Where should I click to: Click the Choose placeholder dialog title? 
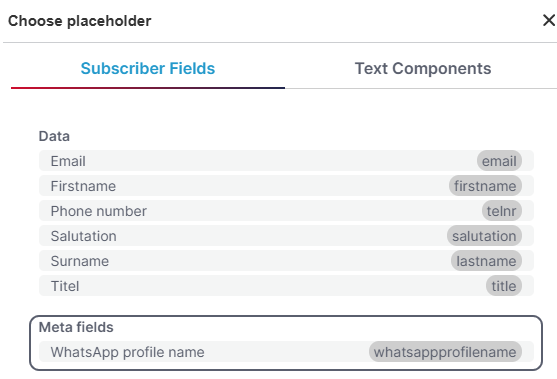[x=80, y=21]
